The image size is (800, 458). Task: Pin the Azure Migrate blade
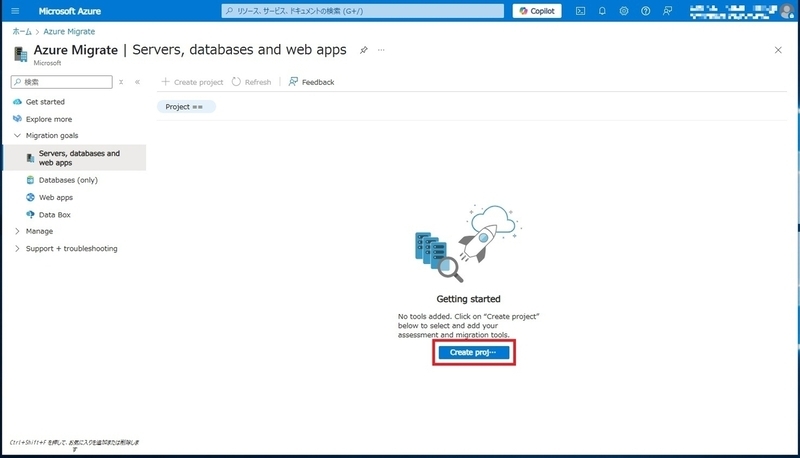(x=363, y=50)
